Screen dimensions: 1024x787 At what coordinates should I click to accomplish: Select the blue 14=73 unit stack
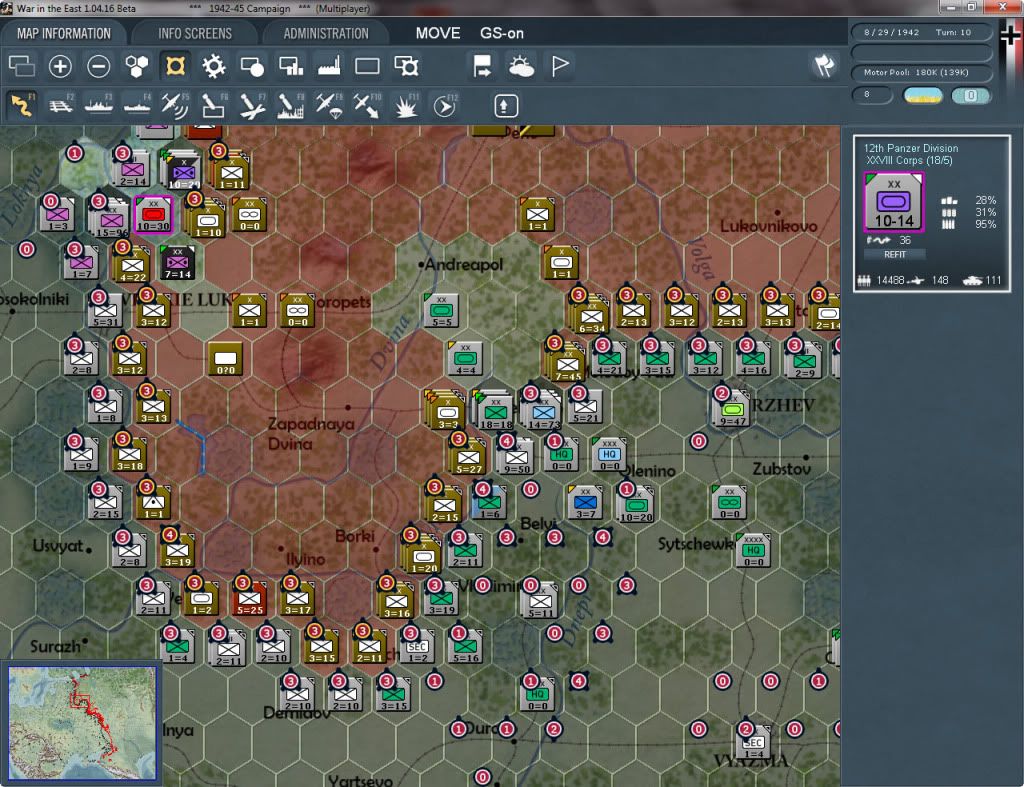tap(542, 411)
